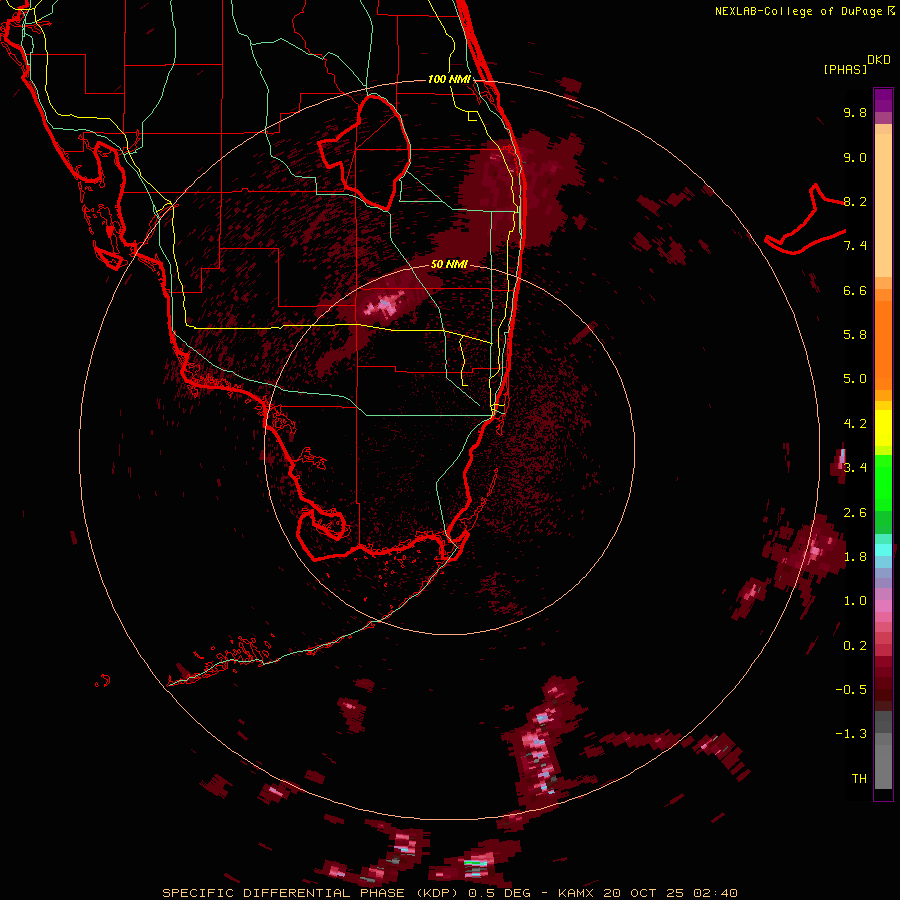
Task: Pick the cyan segment of the color bar
Action: [x=883, y=550]
